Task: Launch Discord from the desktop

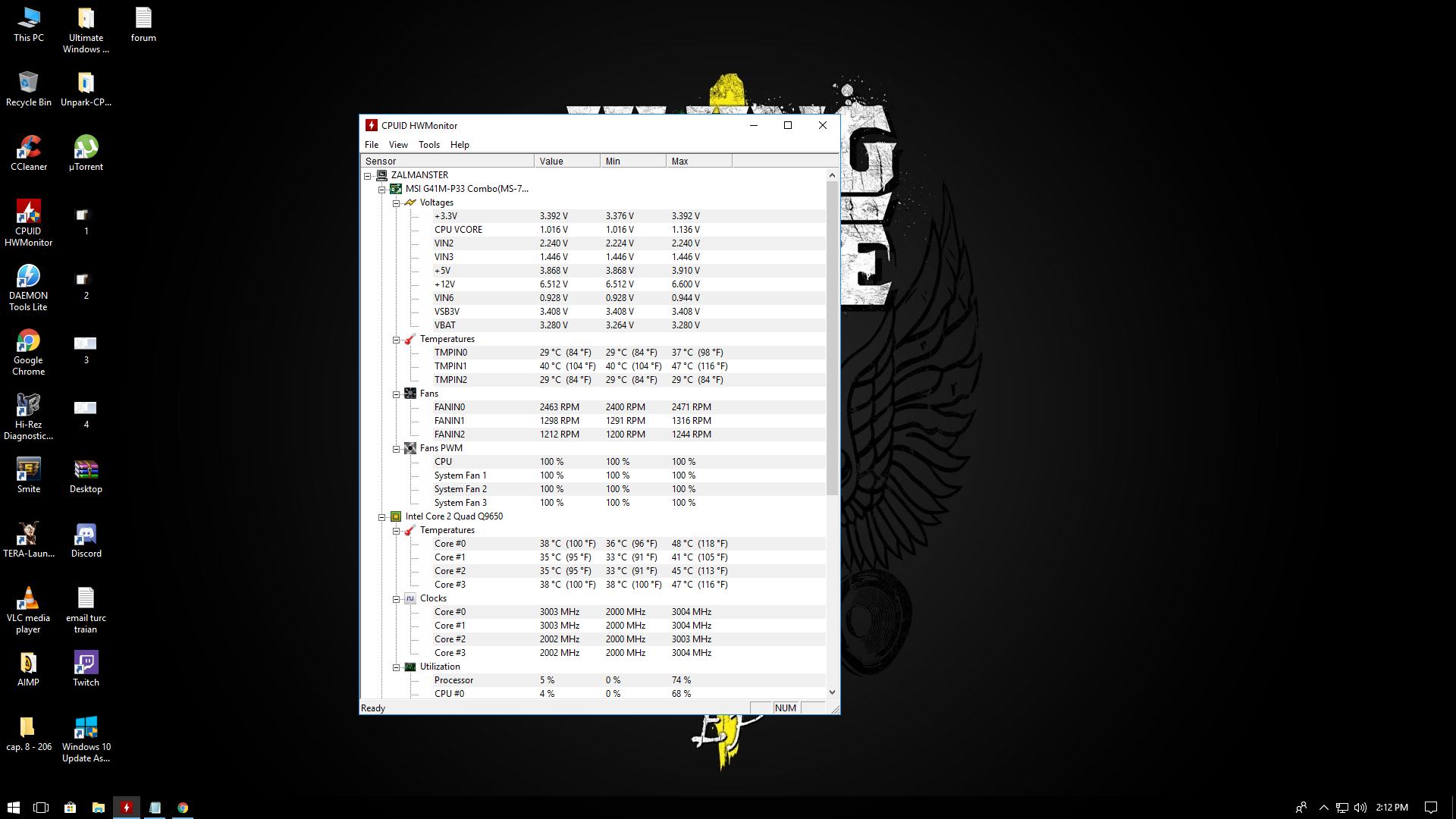Action: (x=86, y=540)
